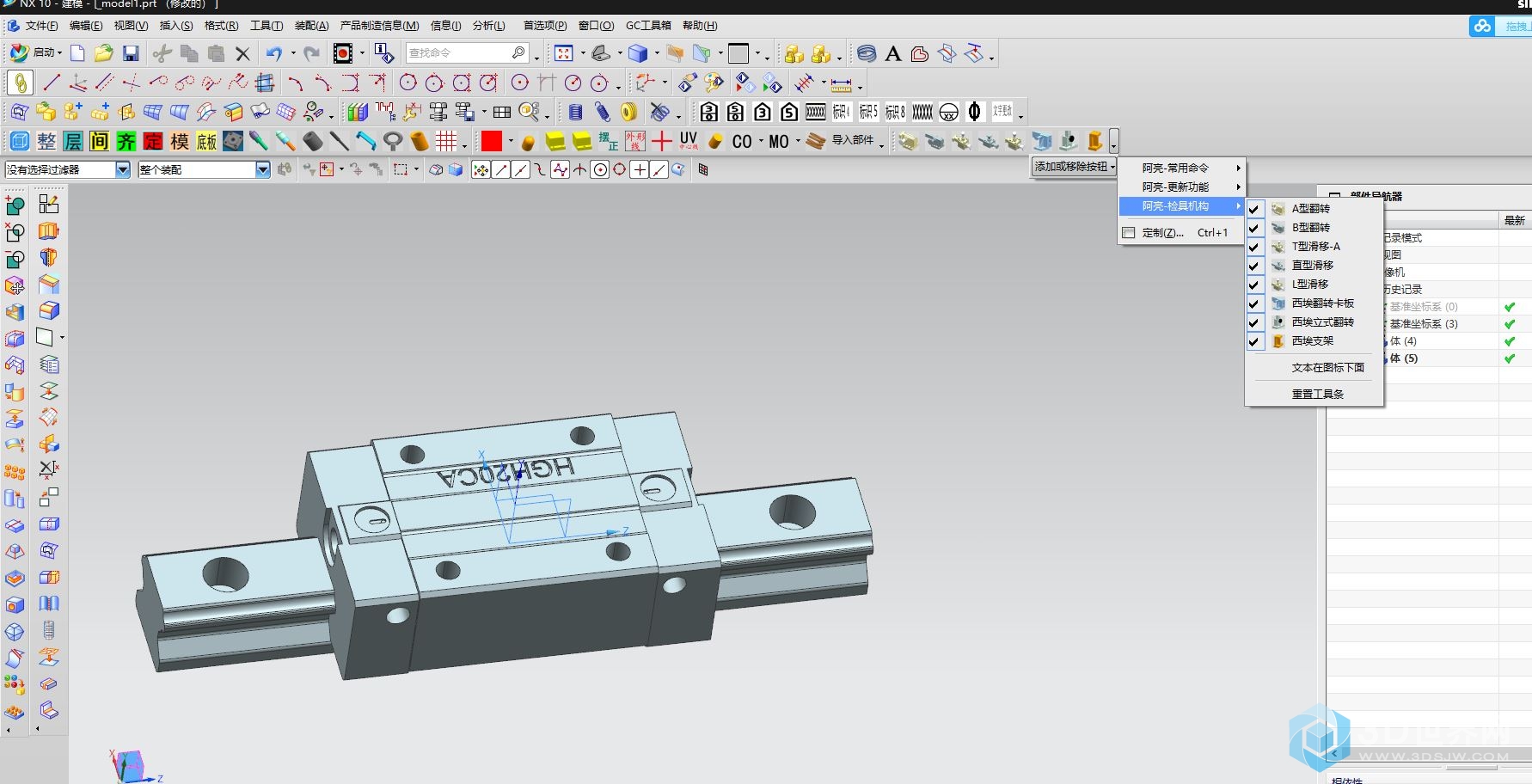Open the 启动 start dropdown
1532x784 pixels.
coord(36,53)
